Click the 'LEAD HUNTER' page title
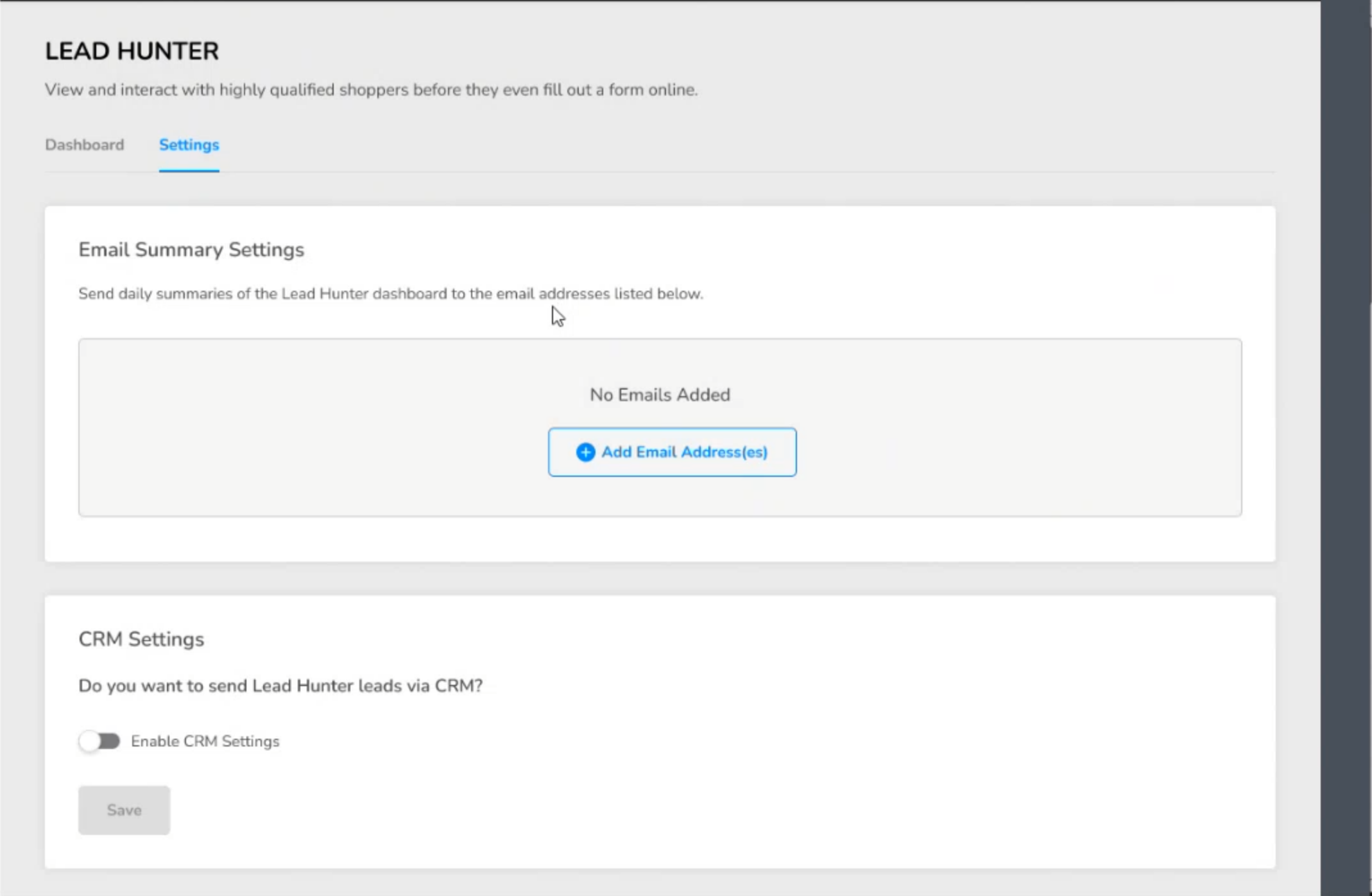Screen dimensions: 1372x896 (x=132, y=51)
